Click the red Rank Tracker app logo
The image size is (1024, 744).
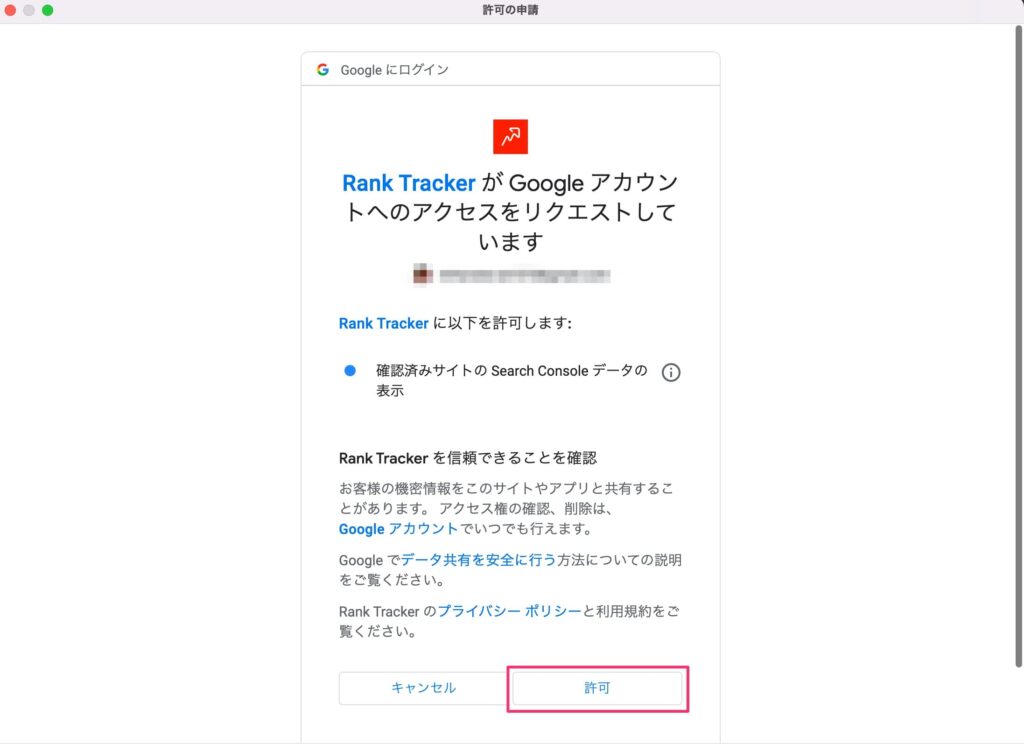click(510, 137)
